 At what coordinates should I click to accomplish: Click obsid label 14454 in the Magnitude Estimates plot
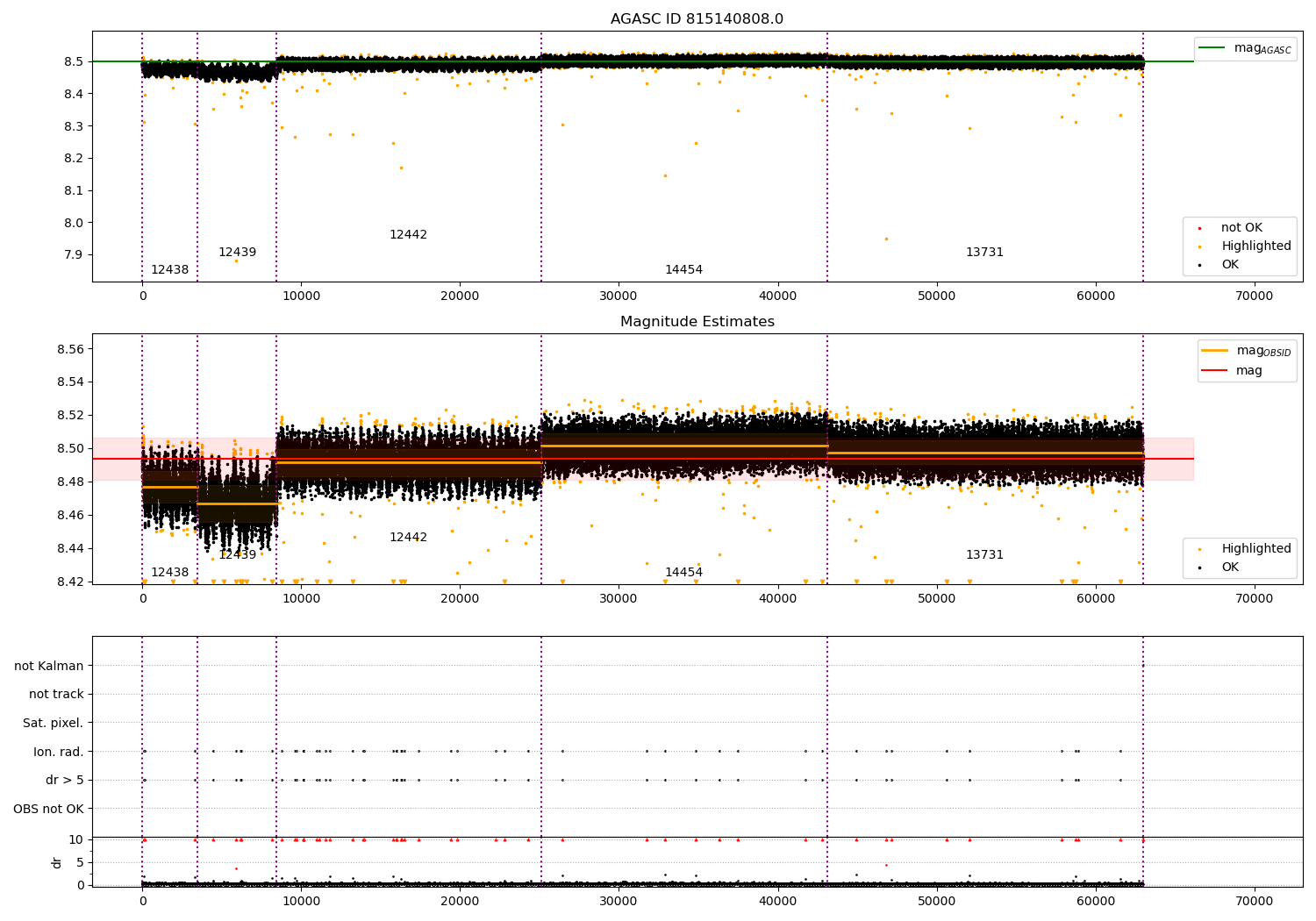[x=683, y=573]
